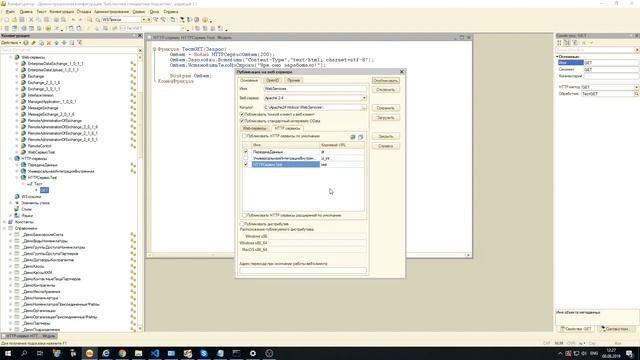640x360 pixels.
Task: Click the Опубликовать button
Action: tap(385, 80)
